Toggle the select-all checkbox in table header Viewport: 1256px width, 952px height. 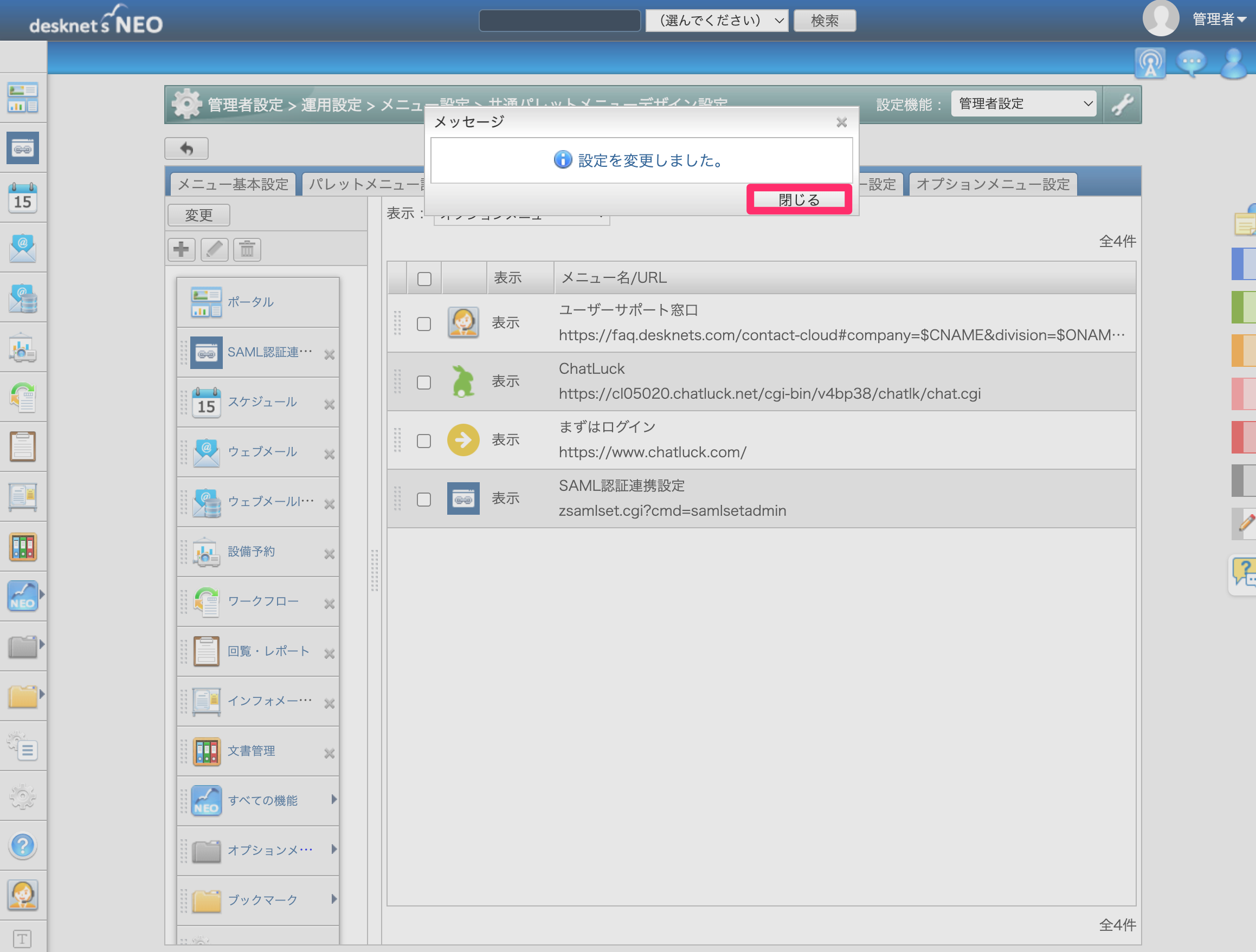(x=423, y=279)
